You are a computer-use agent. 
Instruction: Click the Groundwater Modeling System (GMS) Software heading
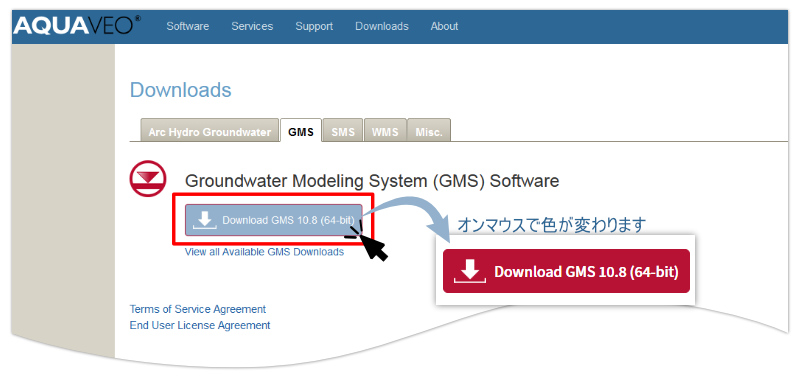coord(372,181)
